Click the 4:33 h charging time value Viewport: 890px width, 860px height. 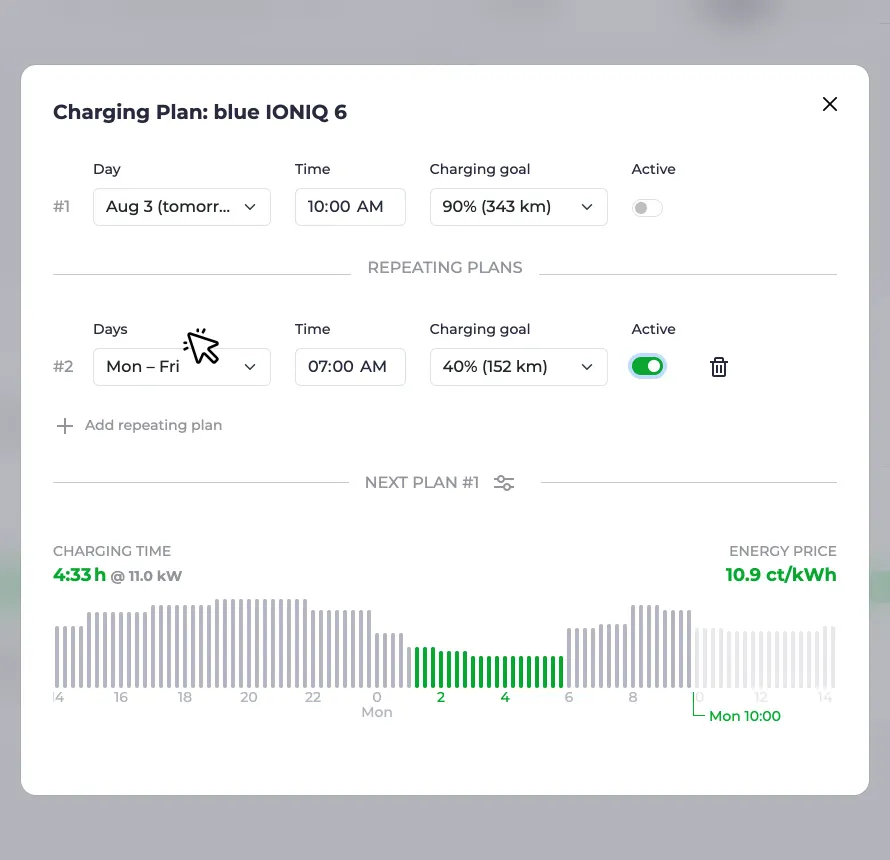point(79,575)
